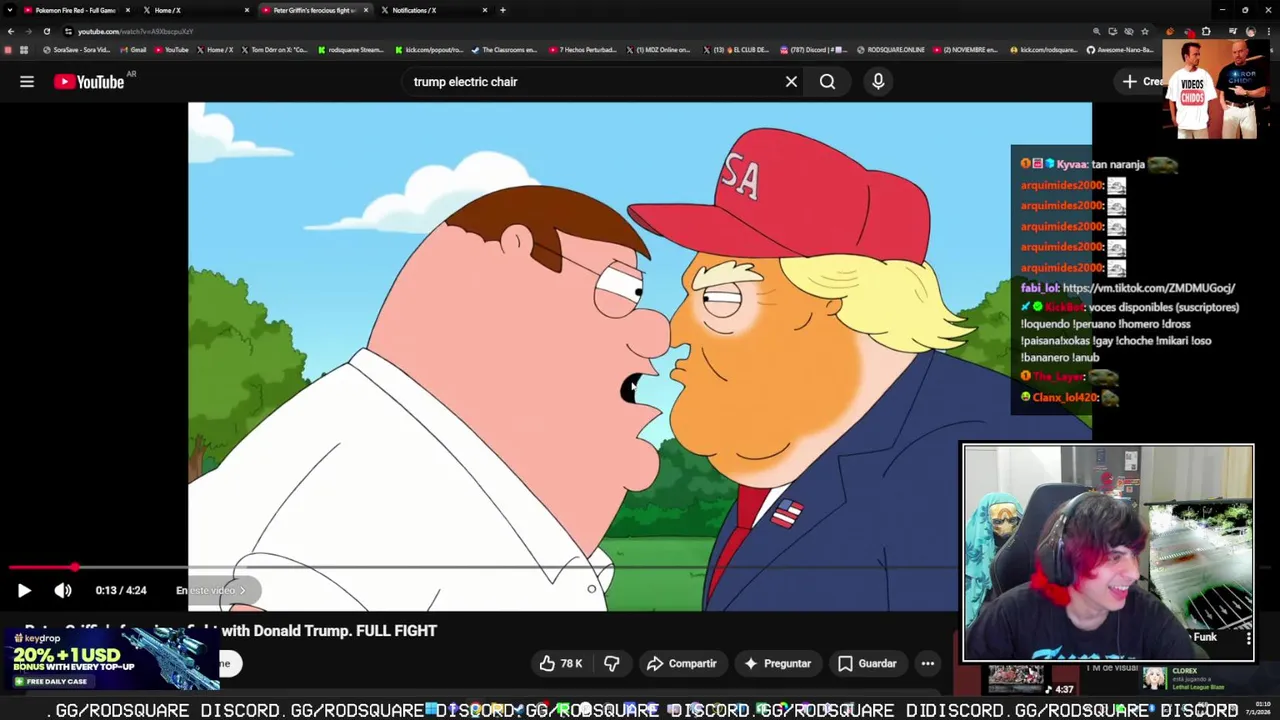Click the install/cast screen icon in address bar
Image resolution: width=1280 pixels, height=720 pixels.
click(1112, 31)
